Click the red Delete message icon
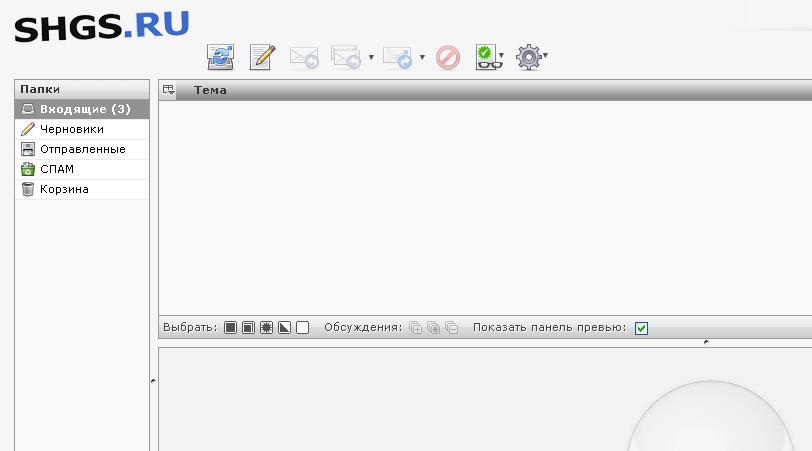The width and height of the screenshot is (812, 451). pyautogui.click(x=448, y=57)
